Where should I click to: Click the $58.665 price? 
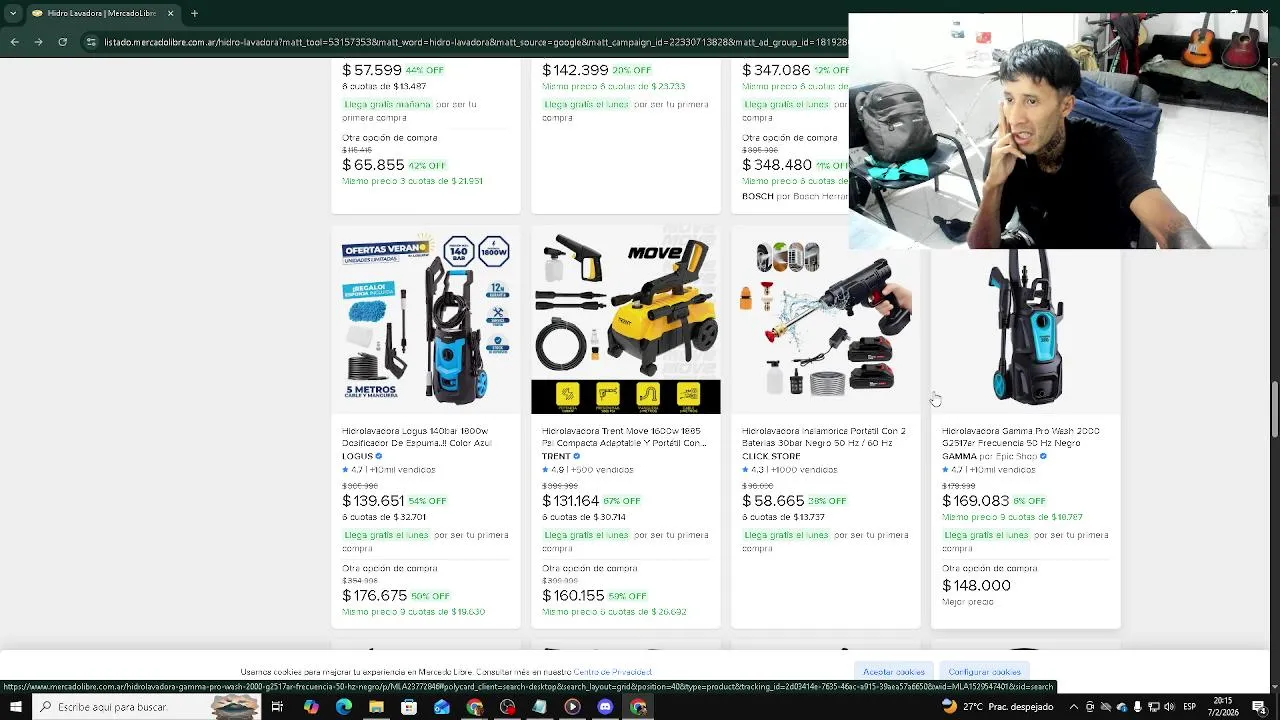click(773, 500)
